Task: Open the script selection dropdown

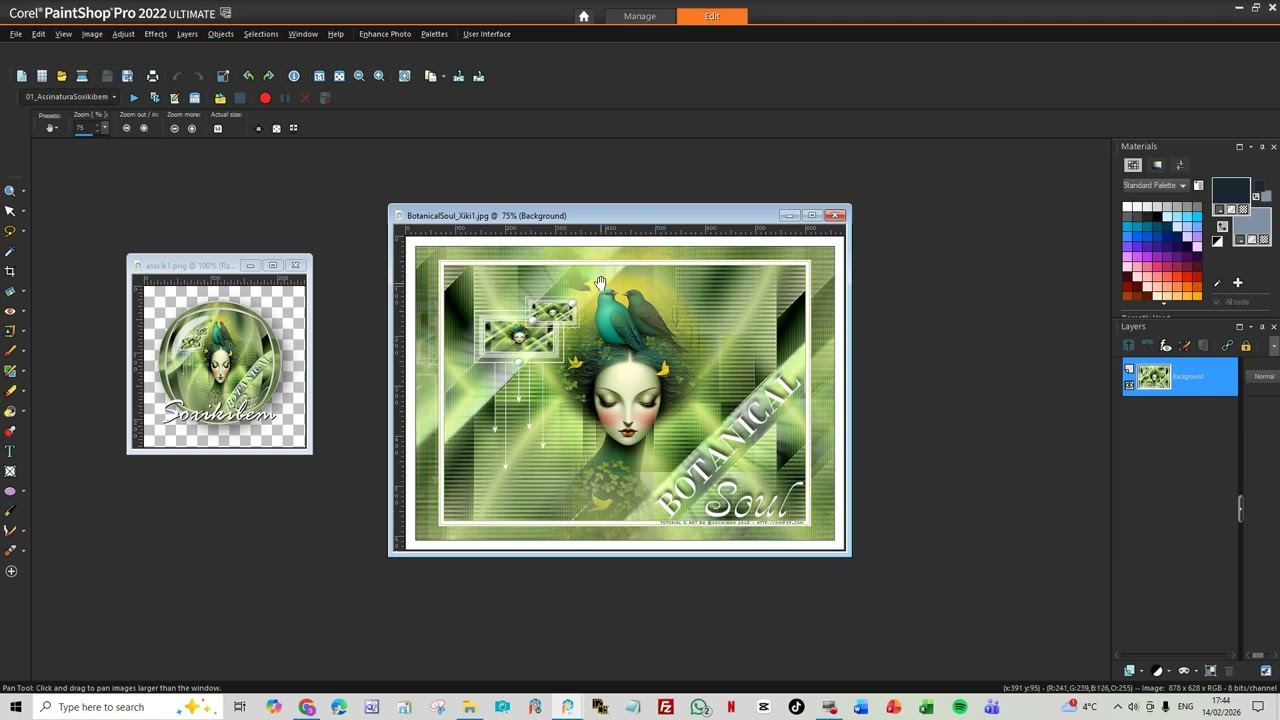Action: tap(114, 97)
